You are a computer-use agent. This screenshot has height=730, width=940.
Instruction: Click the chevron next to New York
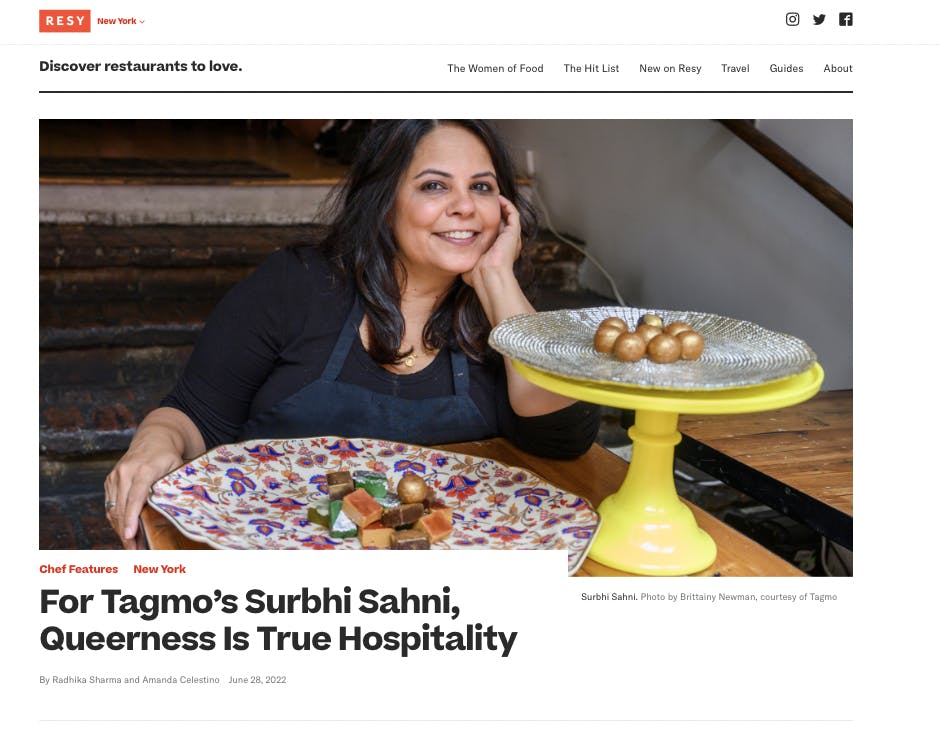142,22
